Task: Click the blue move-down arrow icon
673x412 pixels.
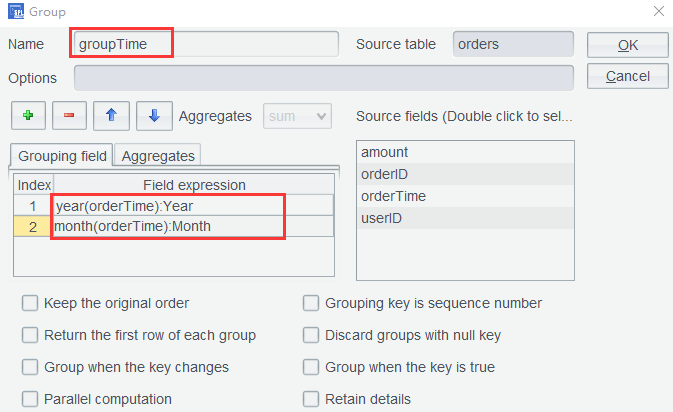Action: point(153,116)
